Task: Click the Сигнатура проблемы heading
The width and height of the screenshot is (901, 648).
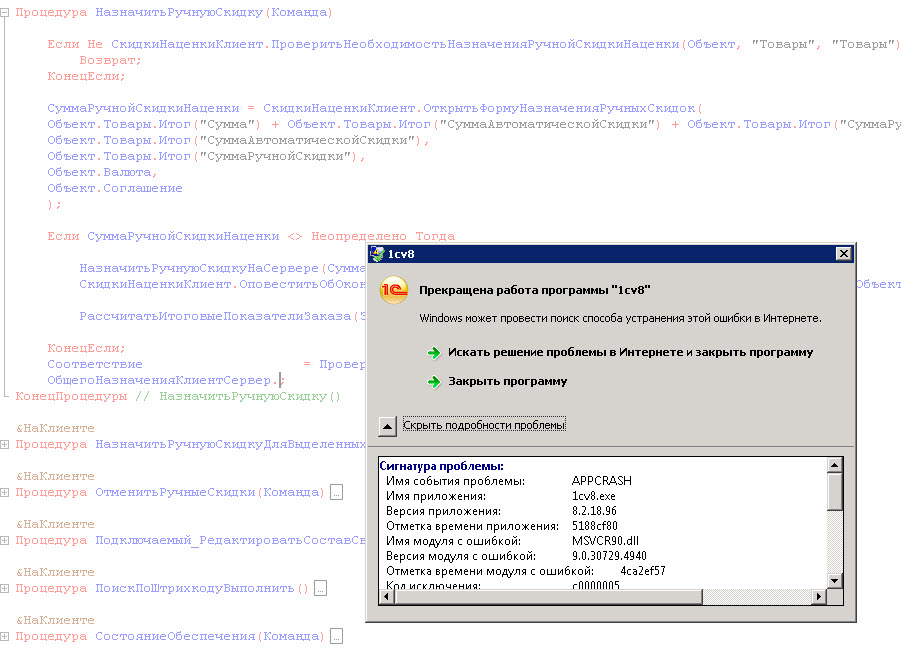Action: pyautogui.click(x=441, y=466)
